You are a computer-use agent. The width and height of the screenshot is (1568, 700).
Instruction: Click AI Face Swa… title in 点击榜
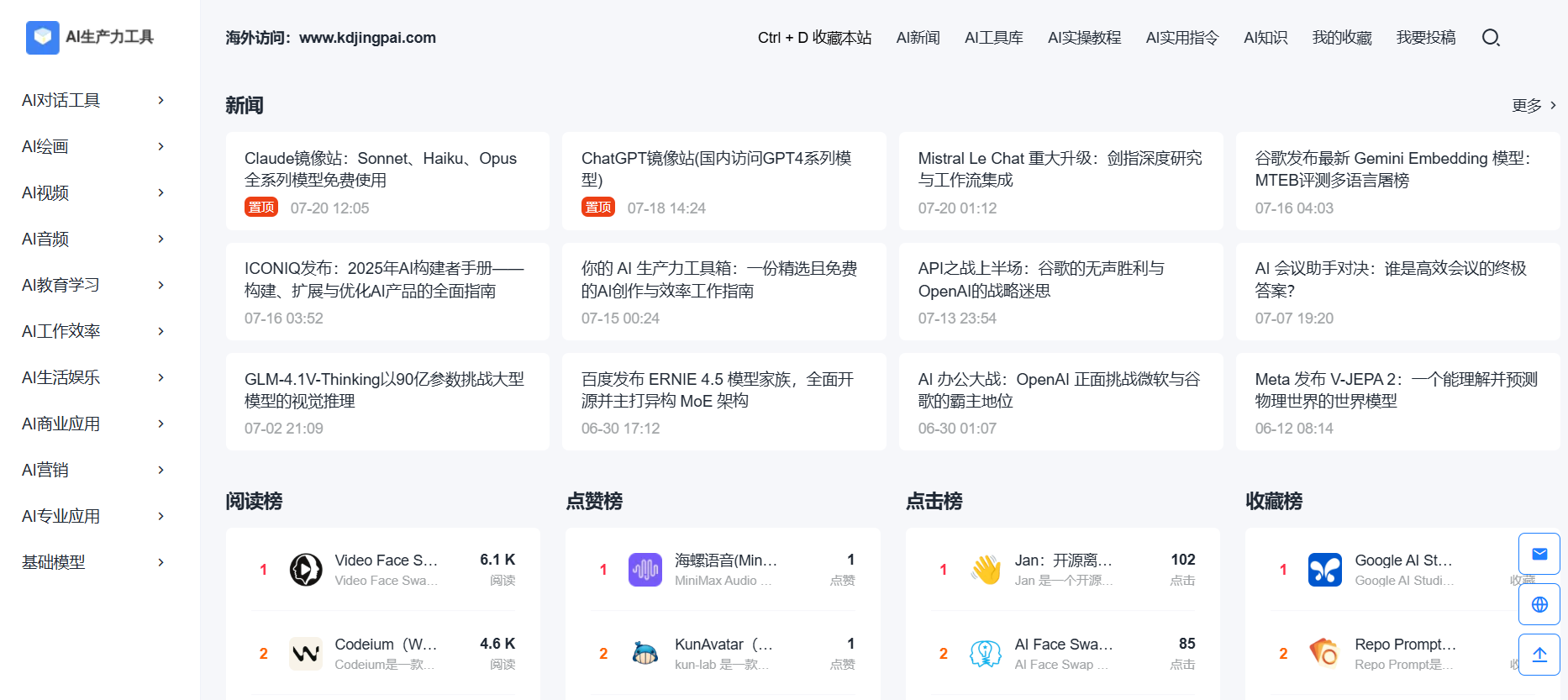click(x=1064, y=645)
